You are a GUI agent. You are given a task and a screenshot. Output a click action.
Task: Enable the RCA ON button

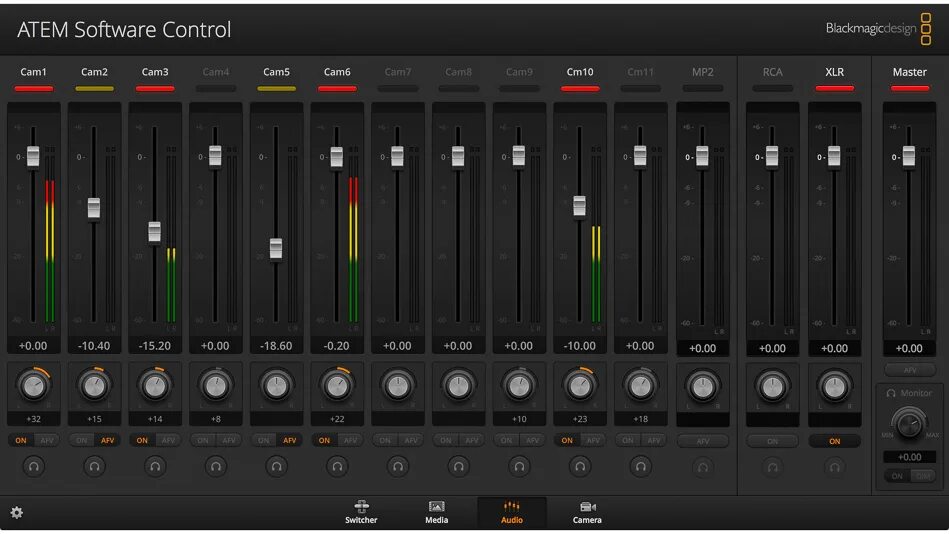tap(772, 441)
